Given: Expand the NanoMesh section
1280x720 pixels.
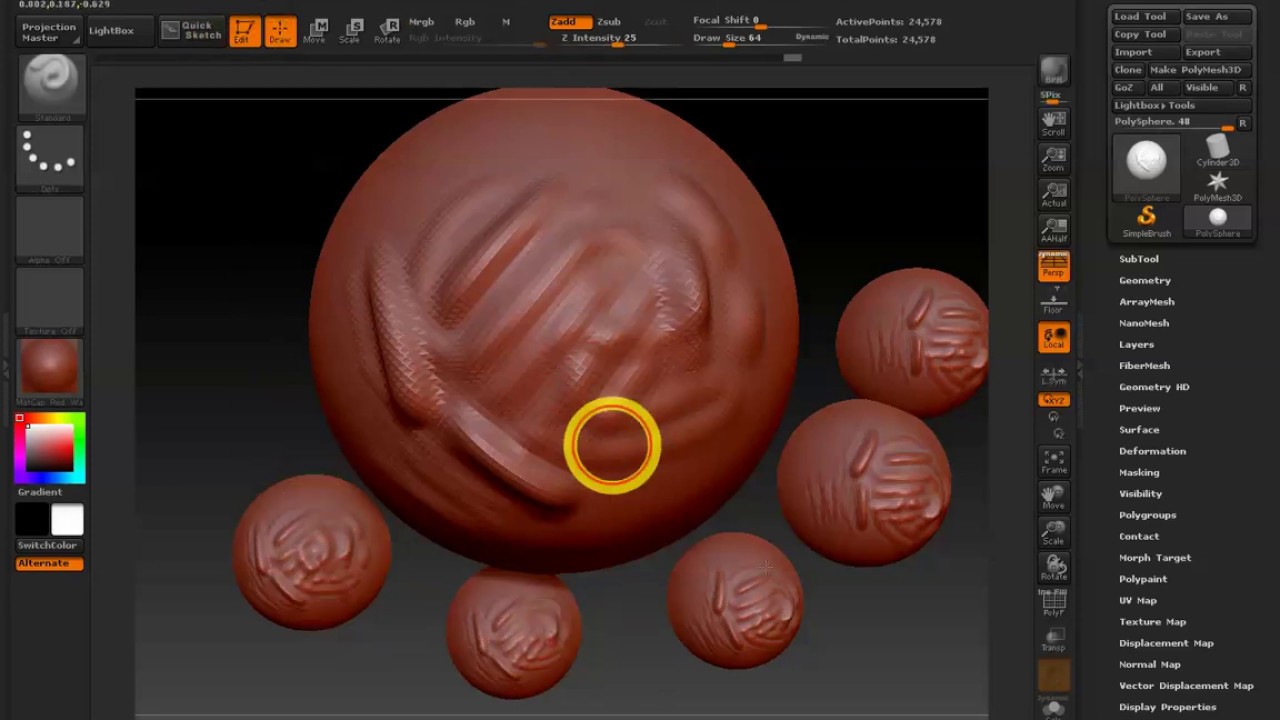Looking at the screenshot, I should (1144, 323).
